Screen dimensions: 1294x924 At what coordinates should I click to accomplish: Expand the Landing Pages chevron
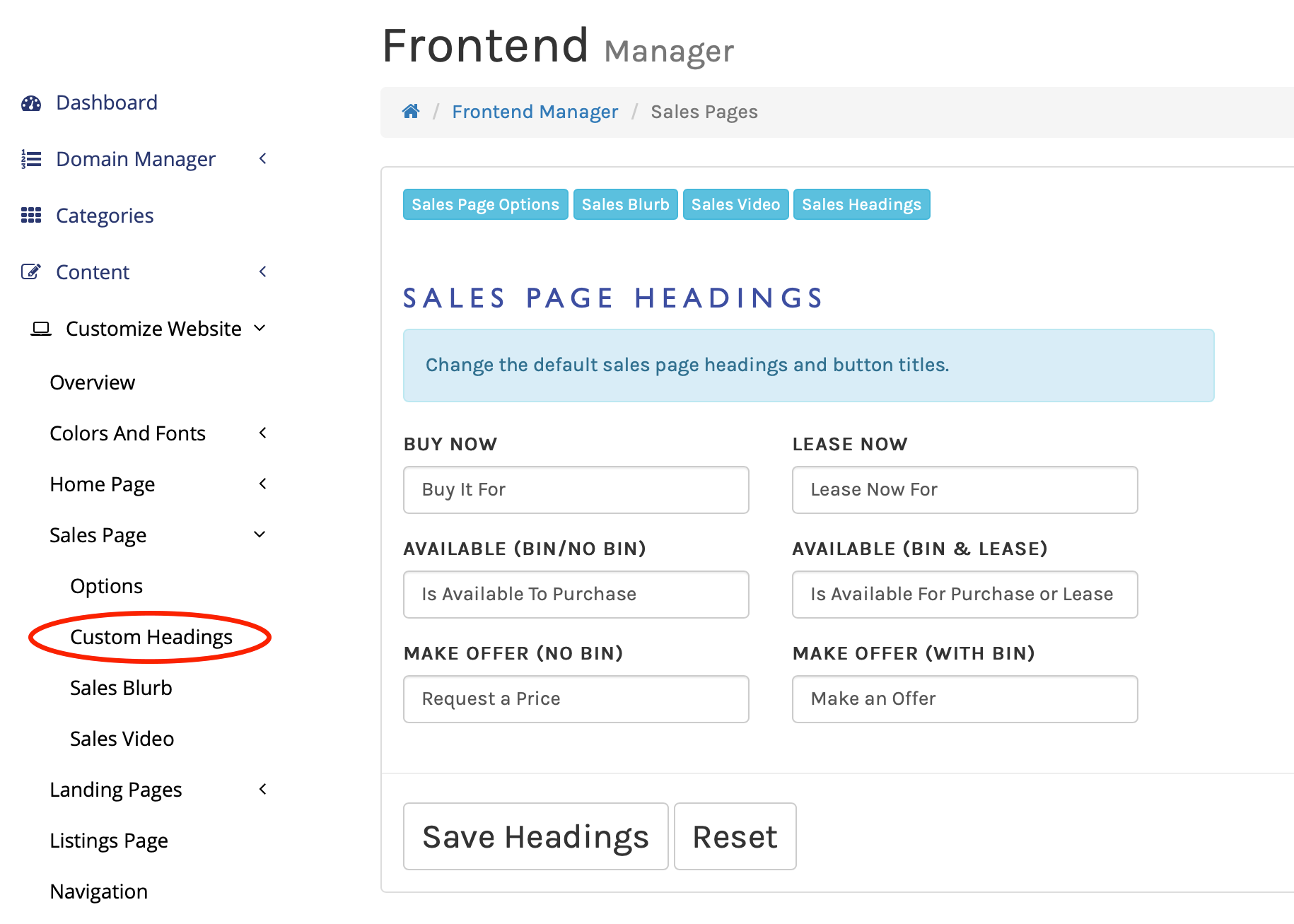pyautogui.click(x=263, y=790)
